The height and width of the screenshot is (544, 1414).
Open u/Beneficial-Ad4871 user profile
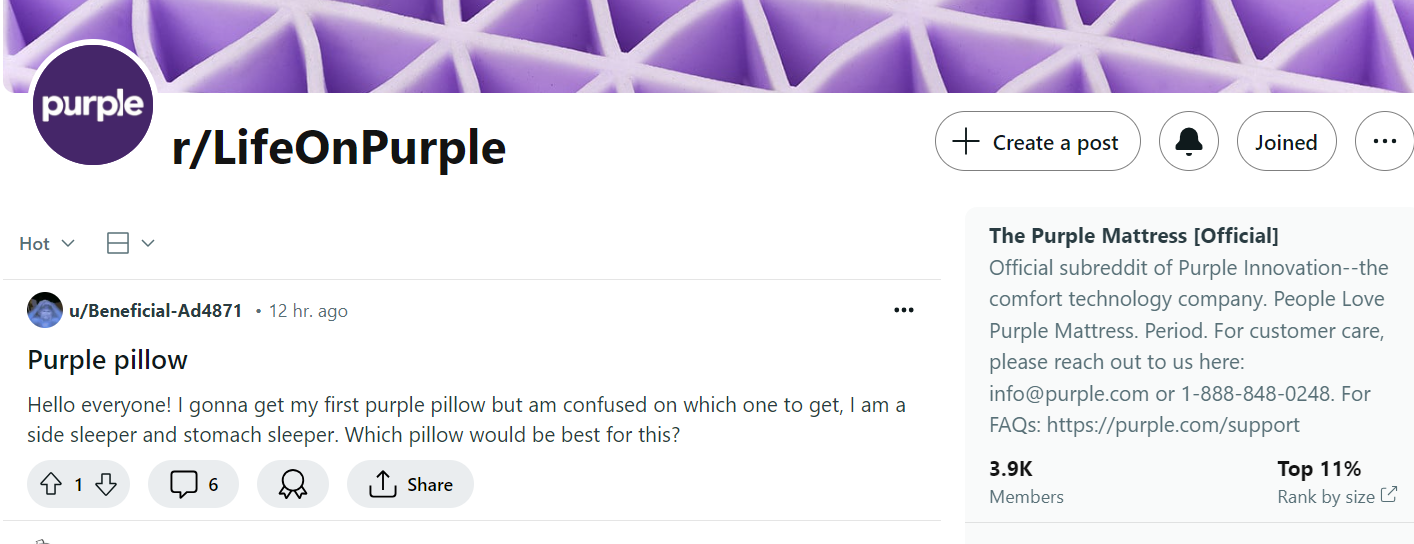pyautogui.click(x=155, y=311)
